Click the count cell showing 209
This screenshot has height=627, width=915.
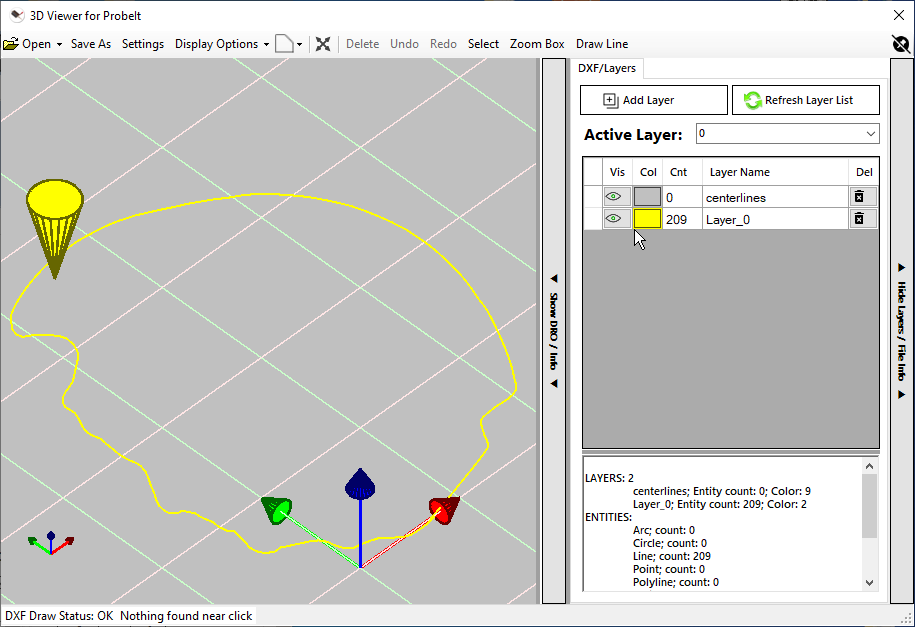pos(682,220)
